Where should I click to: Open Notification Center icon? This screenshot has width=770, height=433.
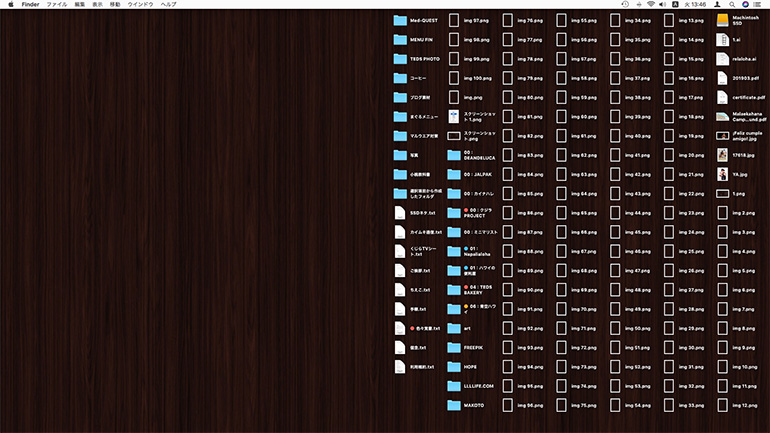pos(760,4)
